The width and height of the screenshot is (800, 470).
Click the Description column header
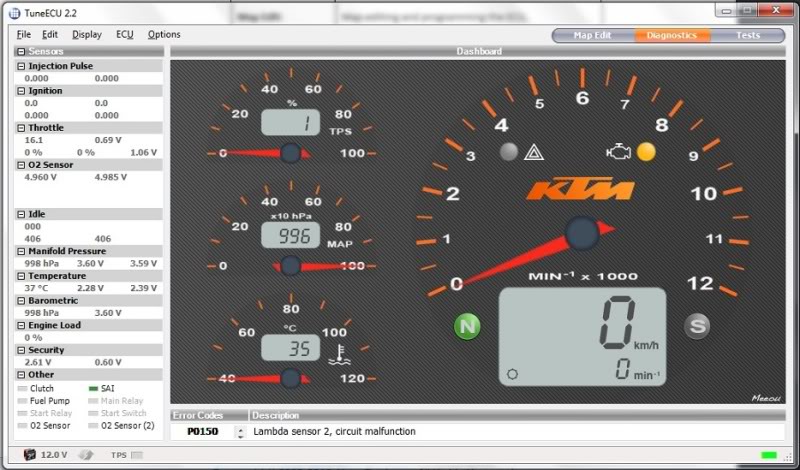click(x=517, y=415)
